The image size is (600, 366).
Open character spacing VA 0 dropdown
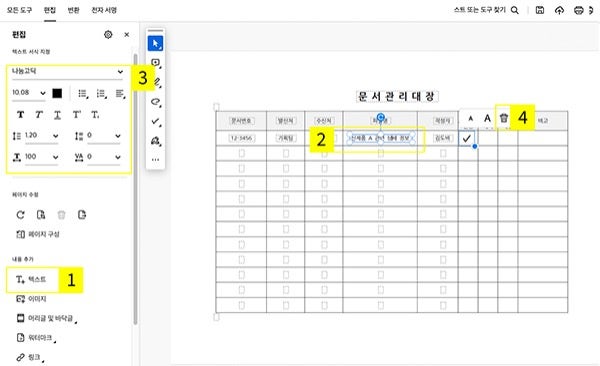click(104, 157)
